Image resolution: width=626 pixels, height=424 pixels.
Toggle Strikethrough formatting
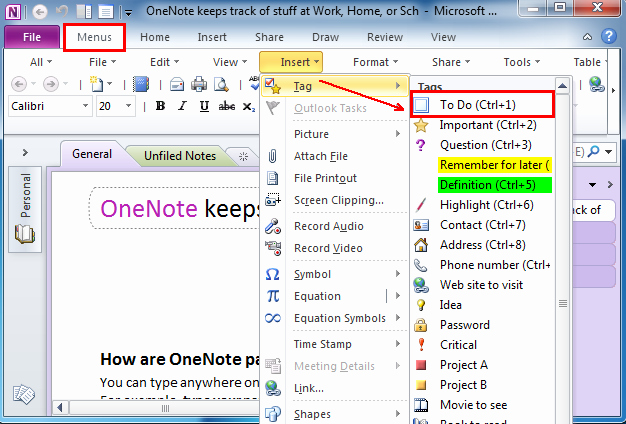(226, 106)
